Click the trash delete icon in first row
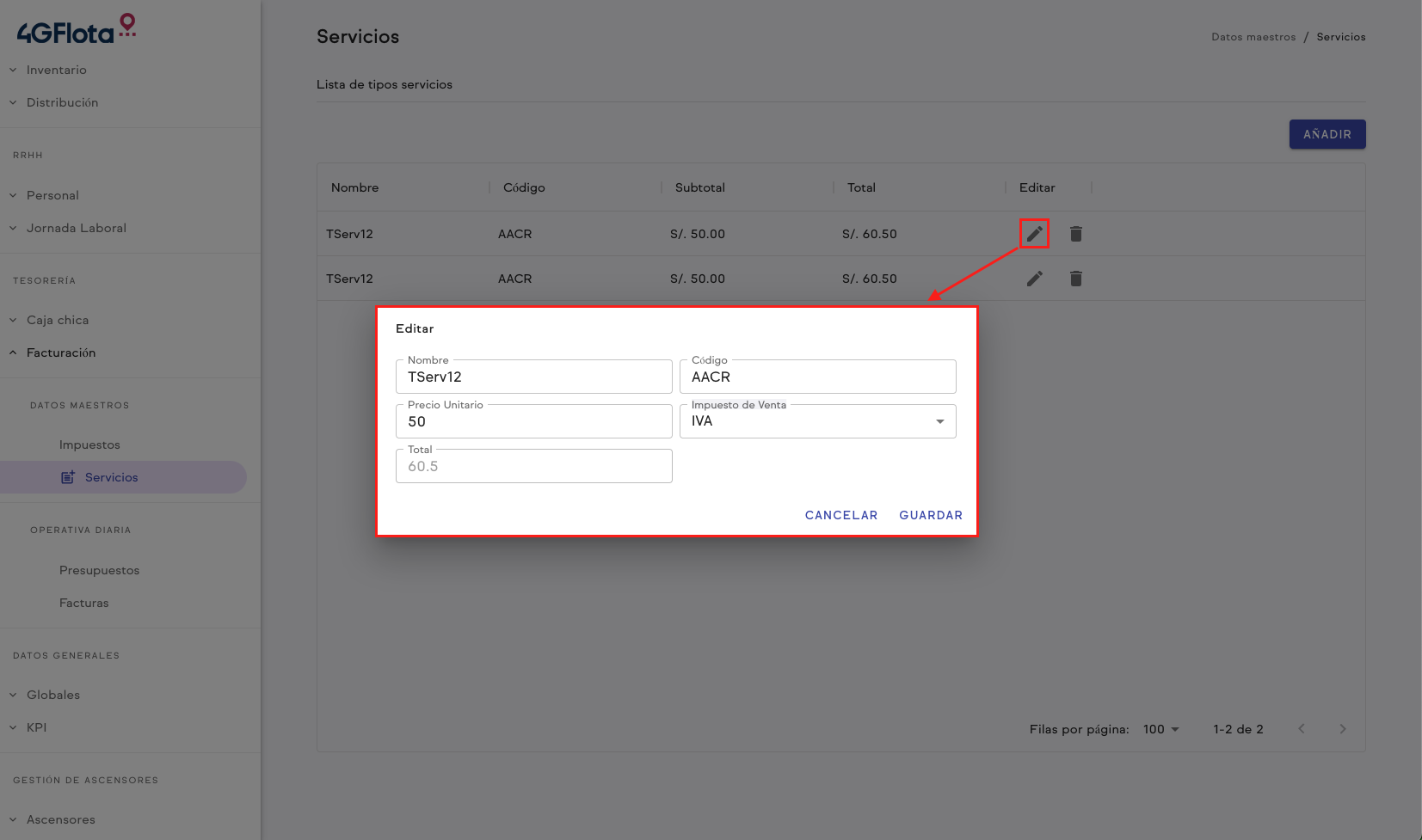Viewport: 1422px width, 840px height. click(x=1075, y=234)
